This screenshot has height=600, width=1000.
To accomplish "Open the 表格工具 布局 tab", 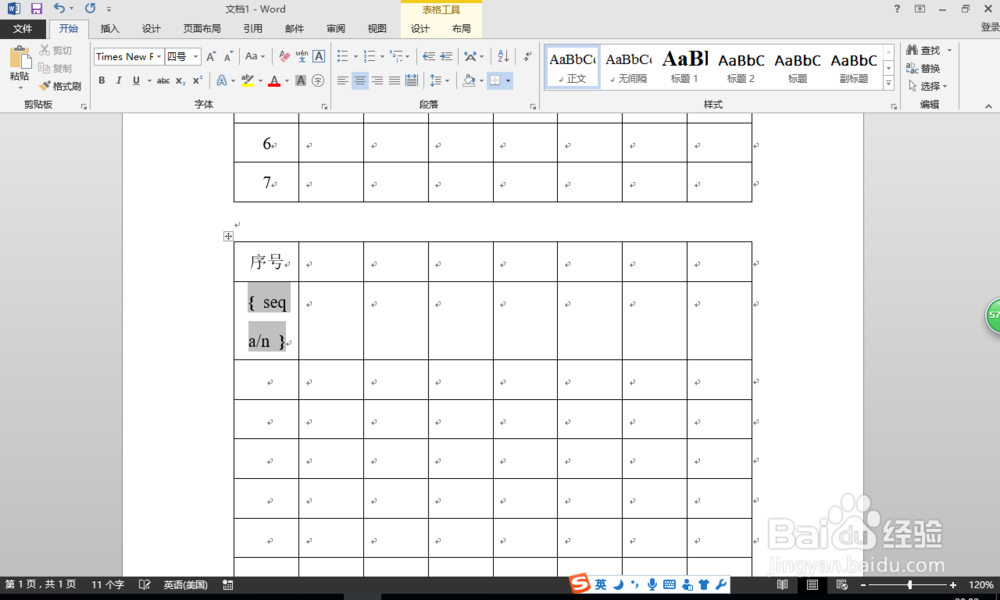I will (460, 28).
